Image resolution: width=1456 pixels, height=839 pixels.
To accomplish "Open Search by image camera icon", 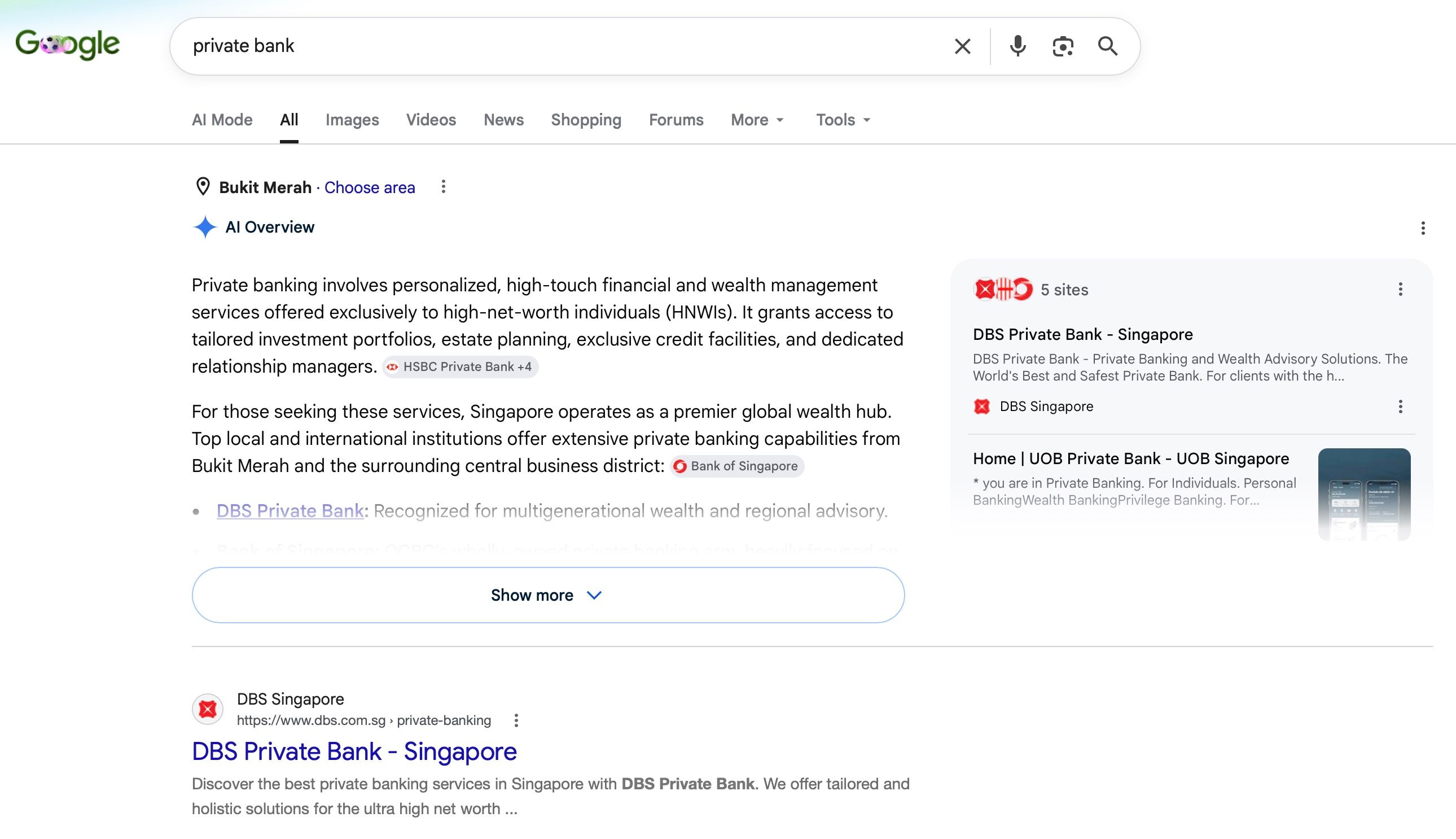I will (1063, 46).
